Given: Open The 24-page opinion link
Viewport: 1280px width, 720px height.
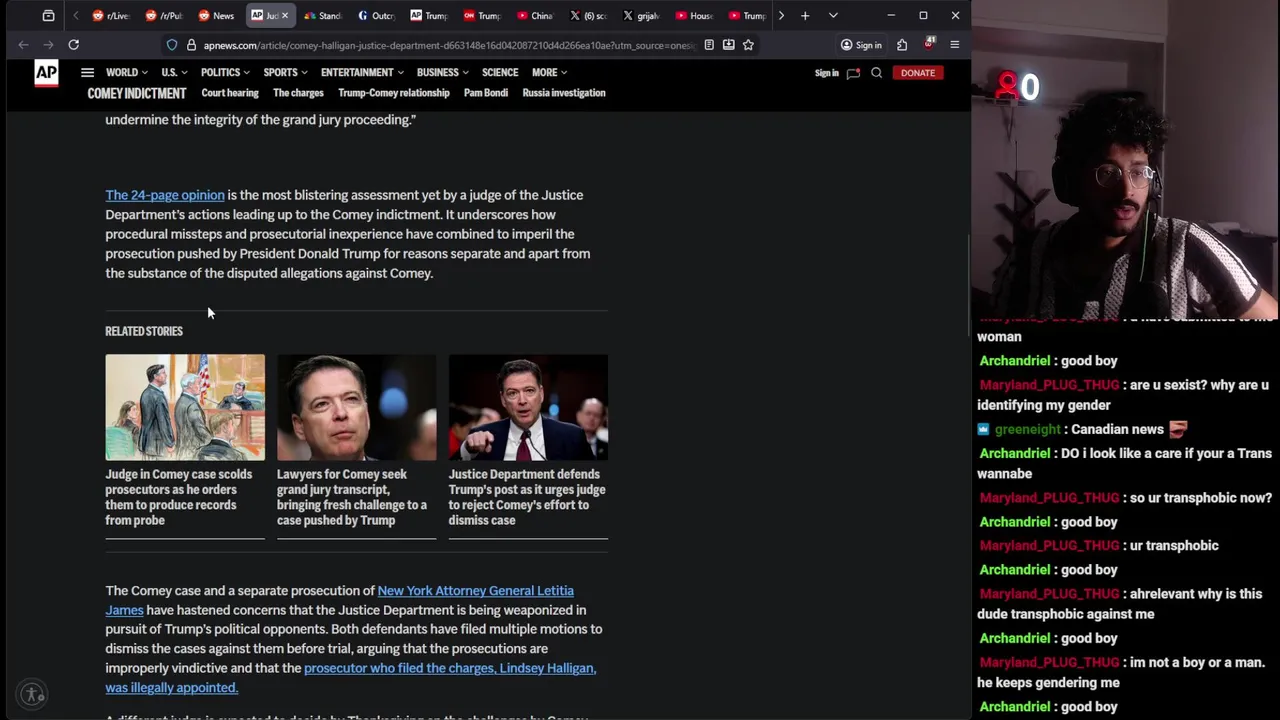Looking at the screenshot, I should click(x=165, y=195).
